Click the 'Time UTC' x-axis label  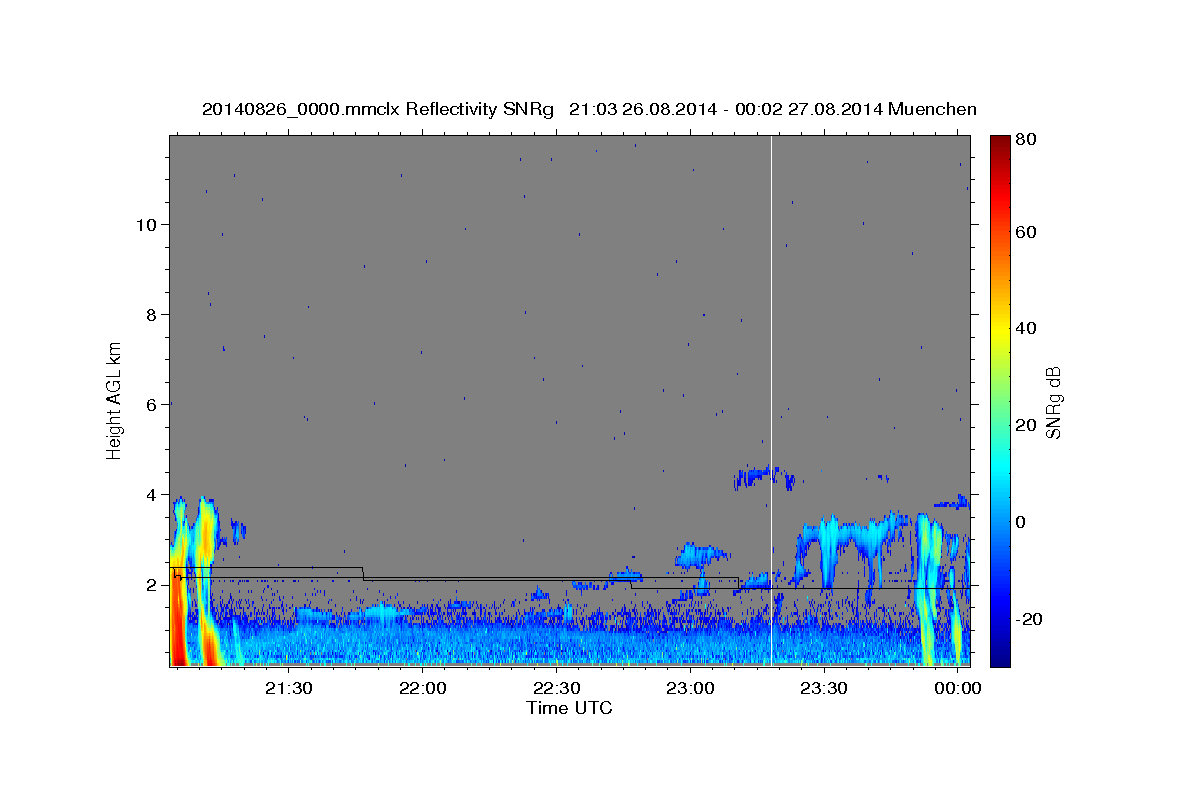click(x=569, y=708)
